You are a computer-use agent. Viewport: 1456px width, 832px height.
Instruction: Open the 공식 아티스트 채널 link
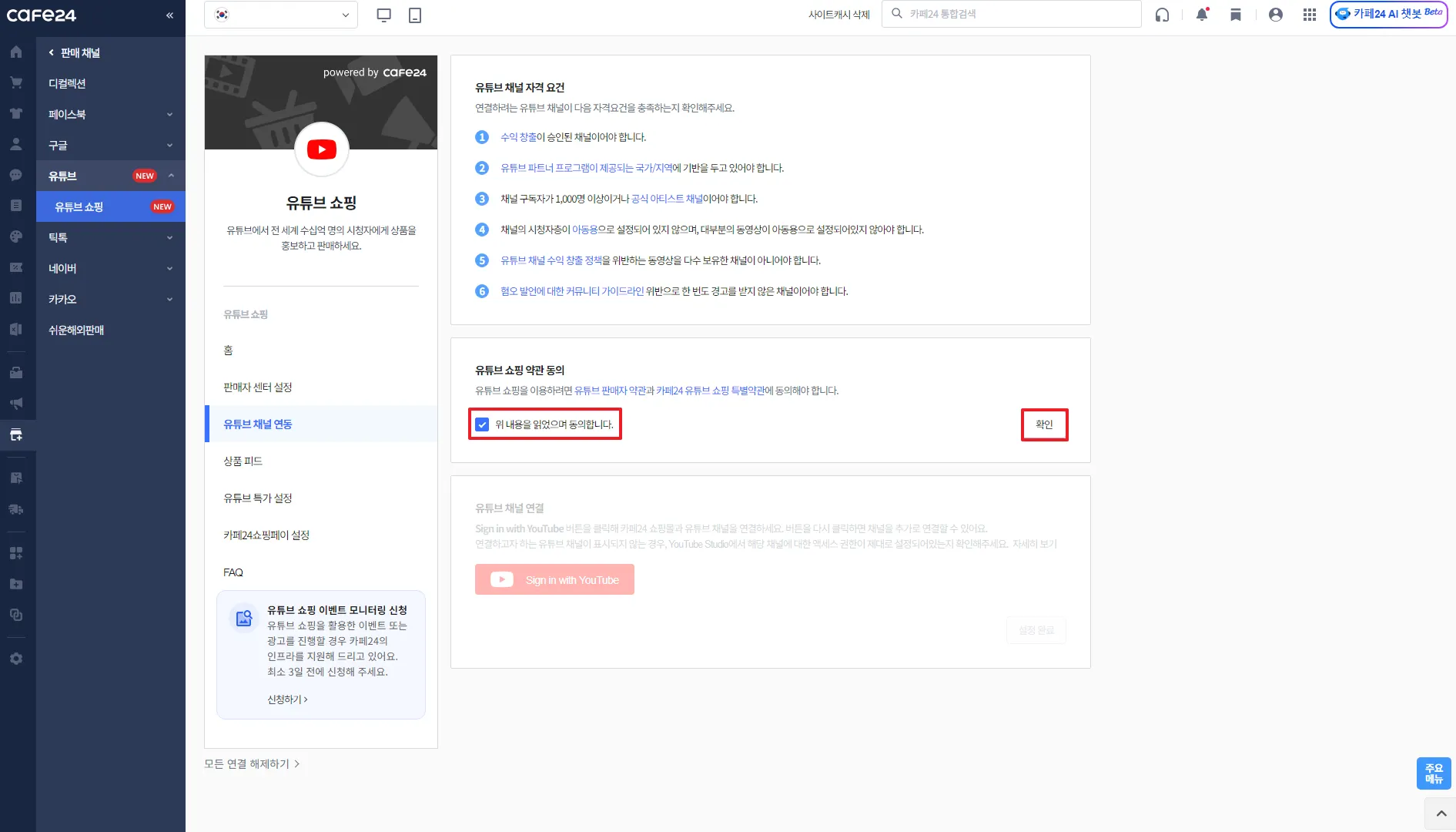point(667,199)
